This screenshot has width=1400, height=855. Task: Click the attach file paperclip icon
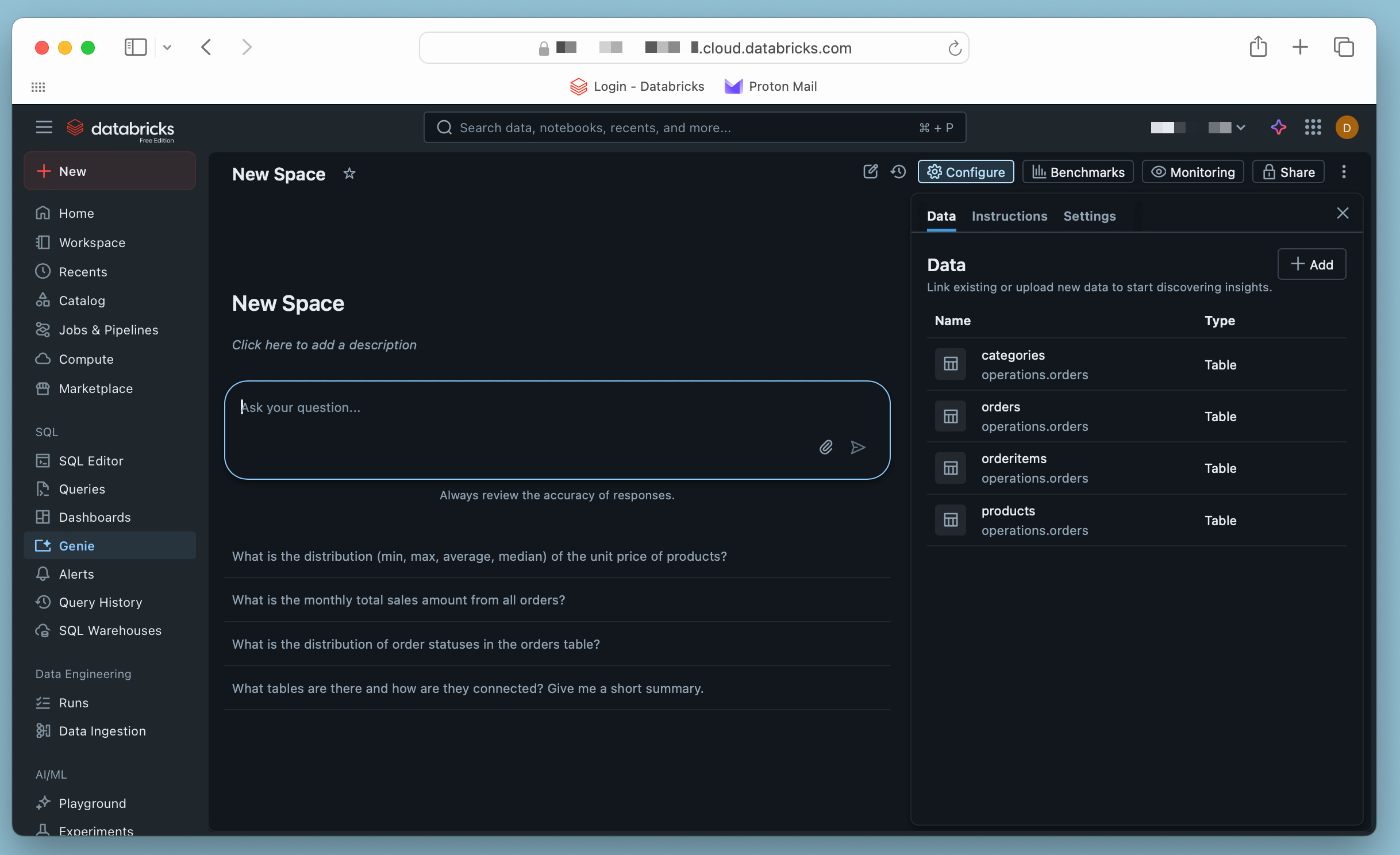(826, 447)
